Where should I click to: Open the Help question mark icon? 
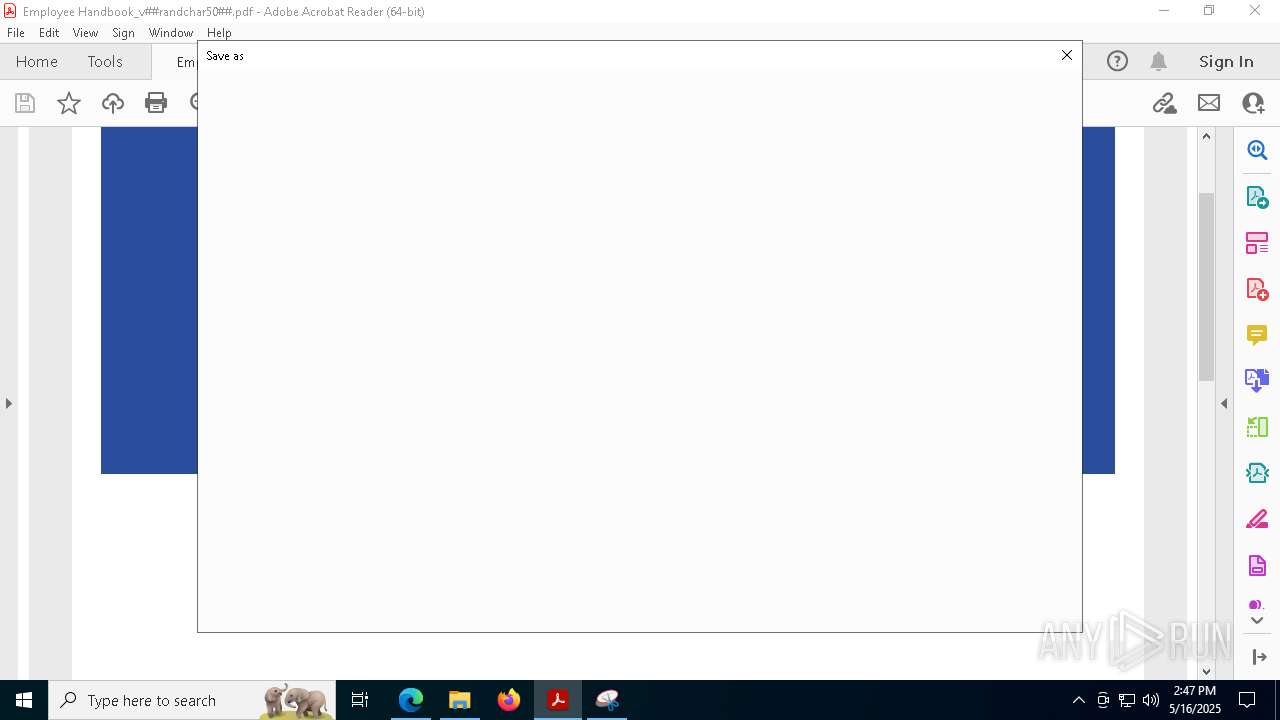1117,61
